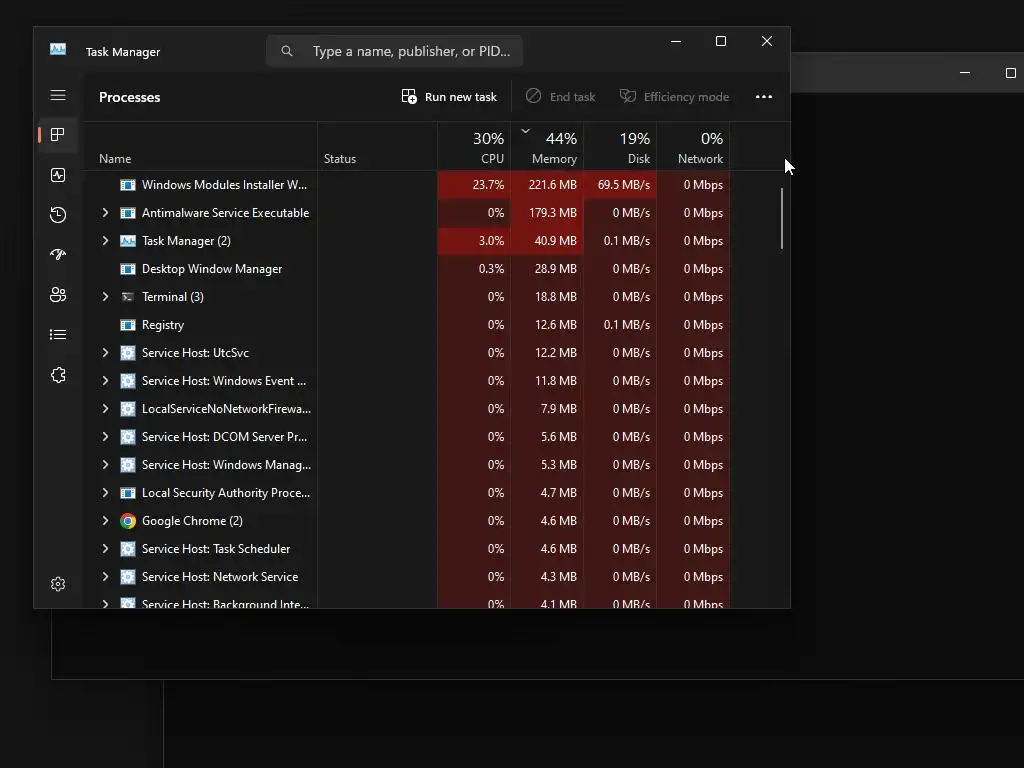Screen dimensions: 1024x768
Task: Open the Performance page icon in sidebar
Action: 58,175
